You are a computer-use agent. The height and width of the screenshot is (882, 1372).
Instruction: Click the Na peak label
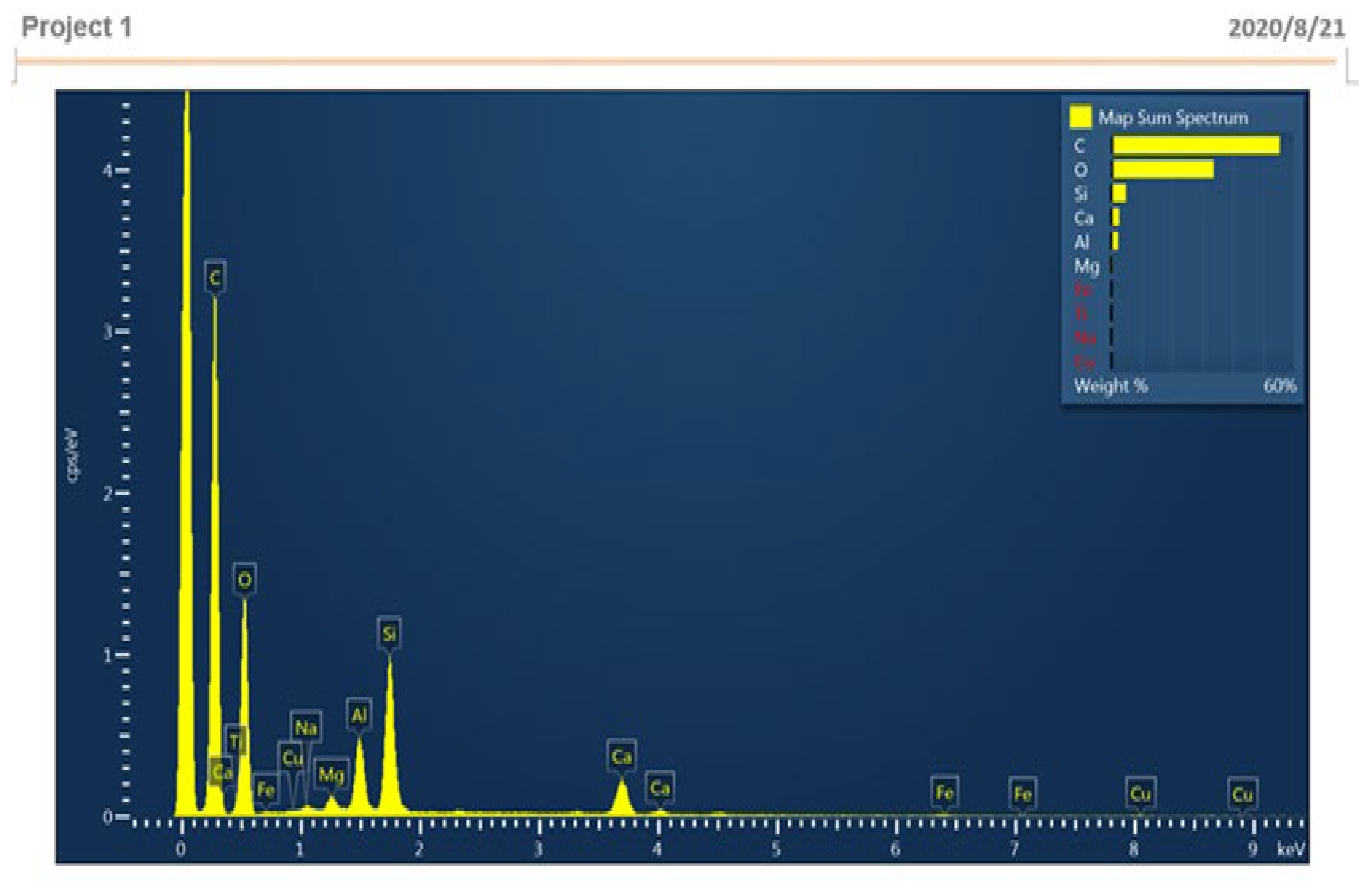click(306, 728)
